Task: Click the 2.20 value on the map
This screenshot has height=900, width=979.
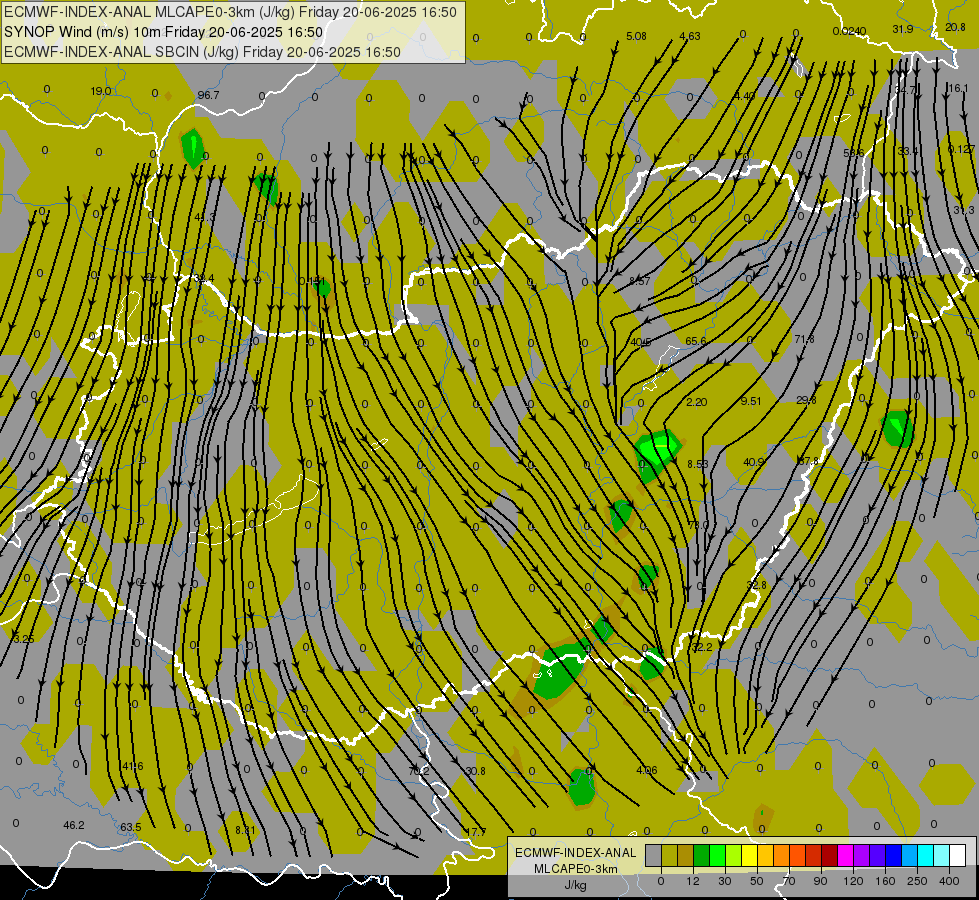Action: tap(696, 402)
